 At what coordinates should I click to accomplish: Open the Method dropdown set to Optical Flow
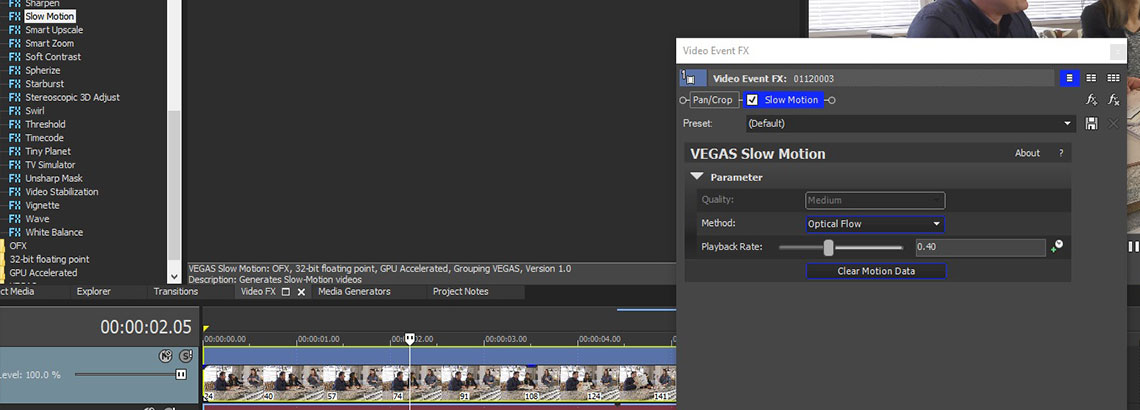[875, 224]
